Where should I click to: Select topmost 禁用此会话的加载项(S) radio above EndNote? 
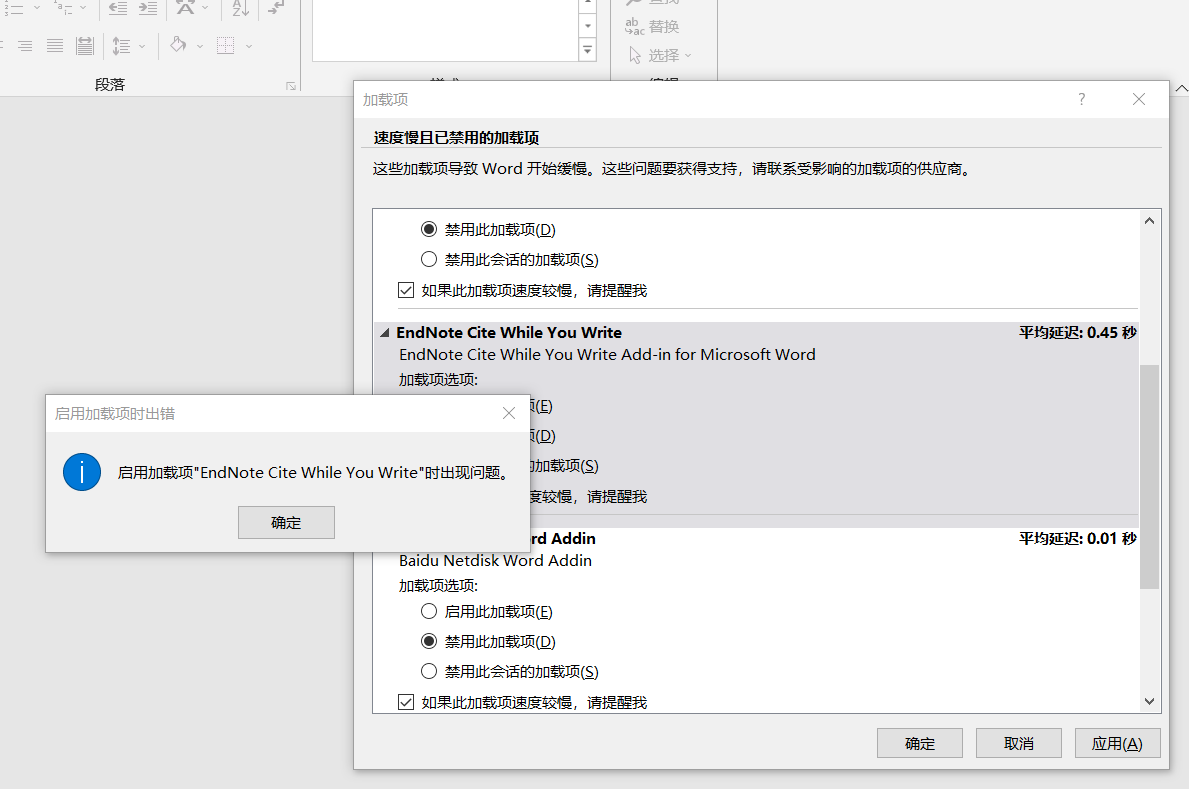429,259
